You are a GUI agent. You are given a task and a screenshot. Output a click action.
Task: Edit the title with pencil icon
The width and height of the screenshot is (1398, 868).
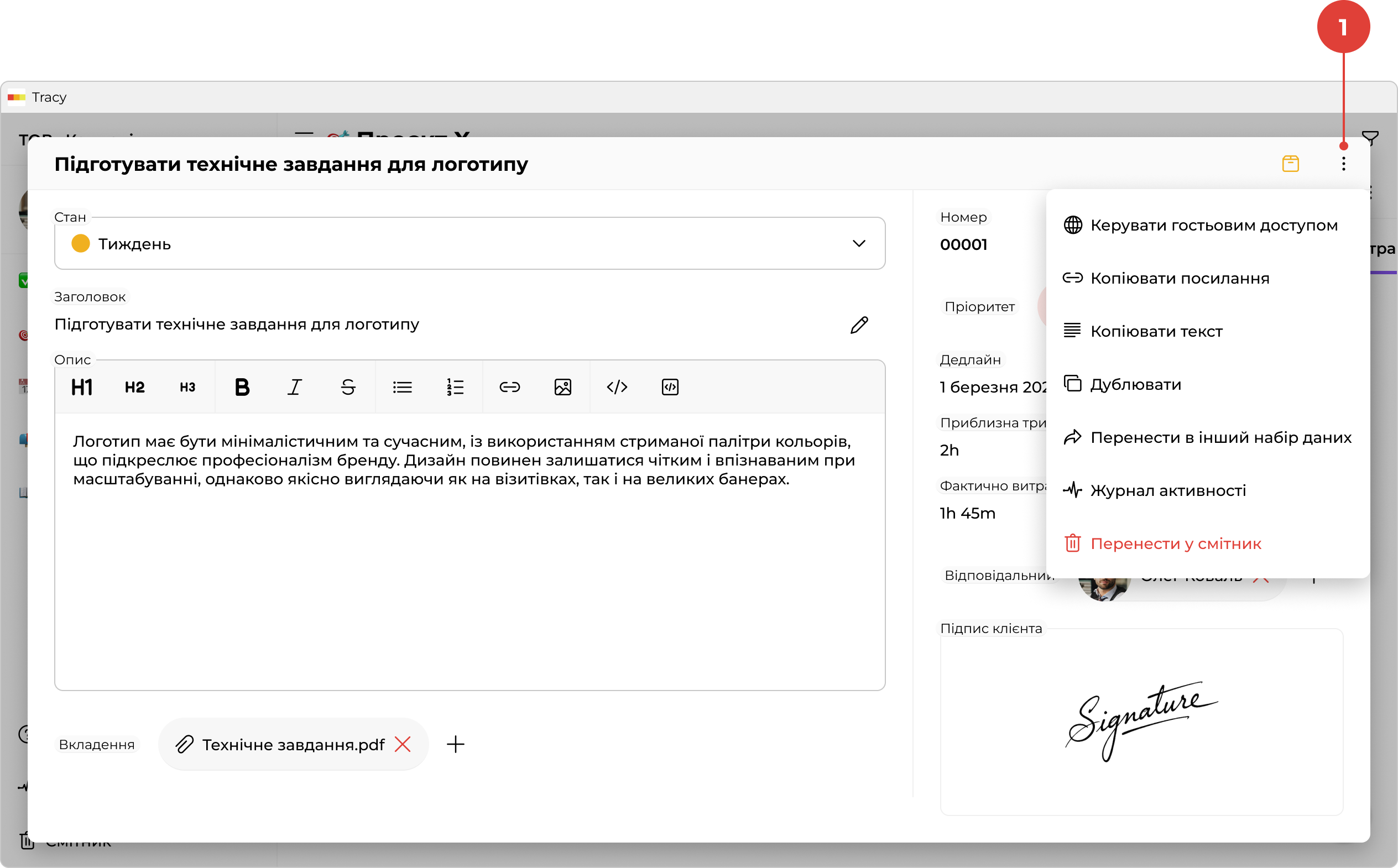tap(859, 325)
